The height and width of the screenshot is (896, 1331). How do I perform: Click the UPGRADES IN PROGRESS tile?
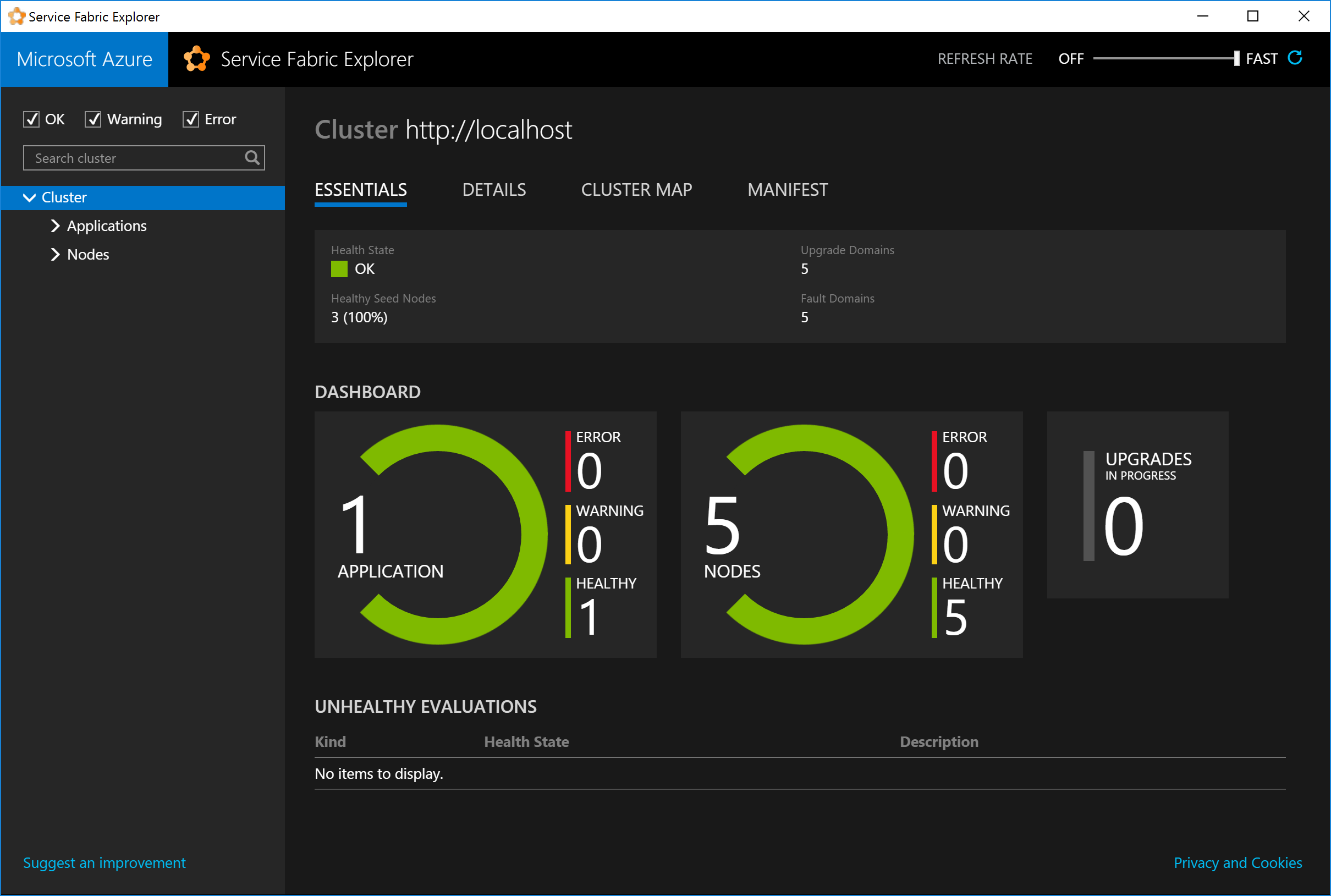pos(1137,505)
